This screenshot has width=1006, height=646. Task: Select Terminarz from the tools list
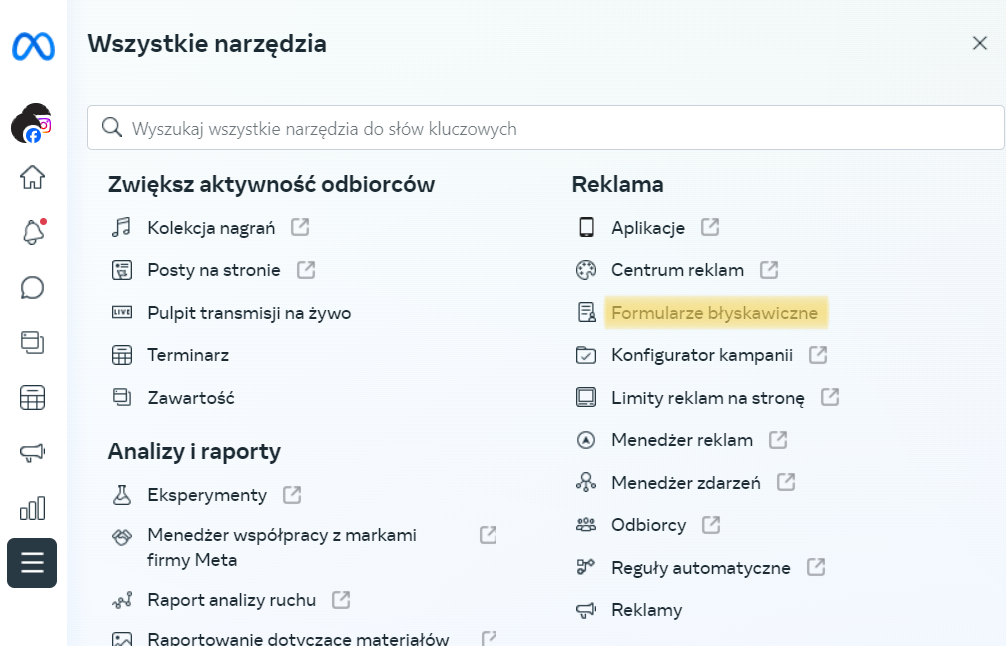[188, 355]
